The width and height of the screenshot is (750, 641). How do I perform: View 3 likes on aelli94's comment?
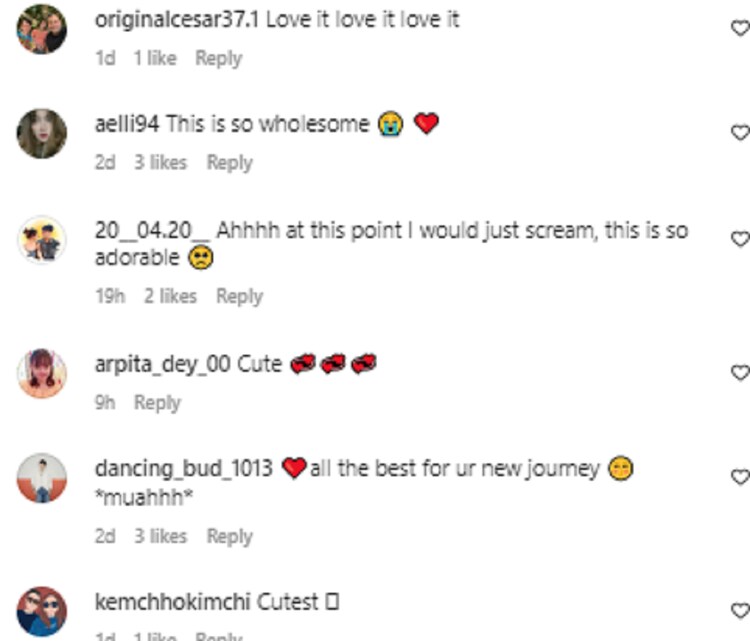coord(160,162)
